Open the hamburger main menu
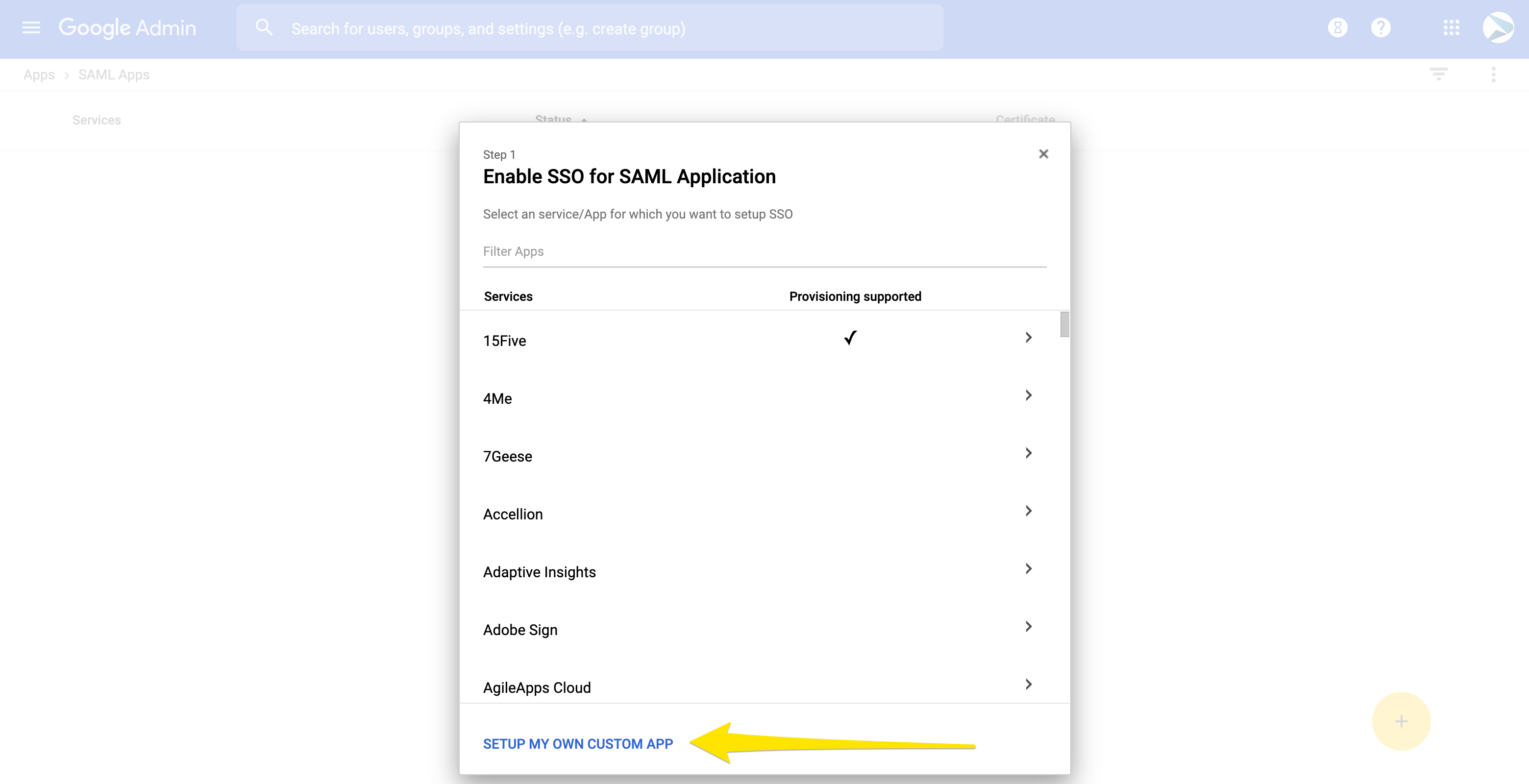Screen dimensions: 1529x784 click(31, 28)
